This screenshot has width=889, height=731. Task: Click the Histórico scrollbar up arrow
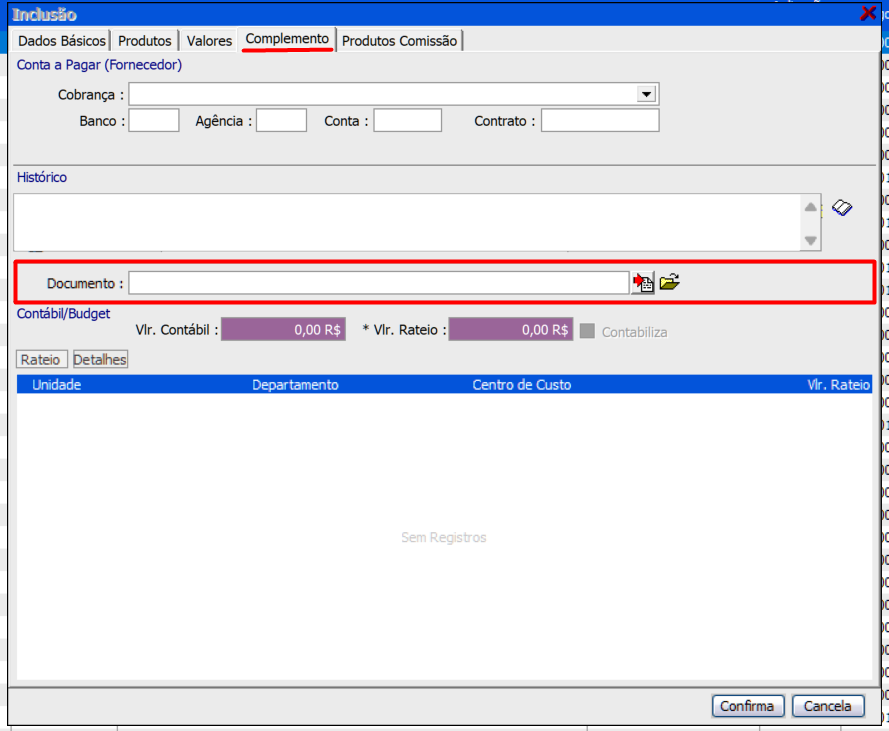810,206
